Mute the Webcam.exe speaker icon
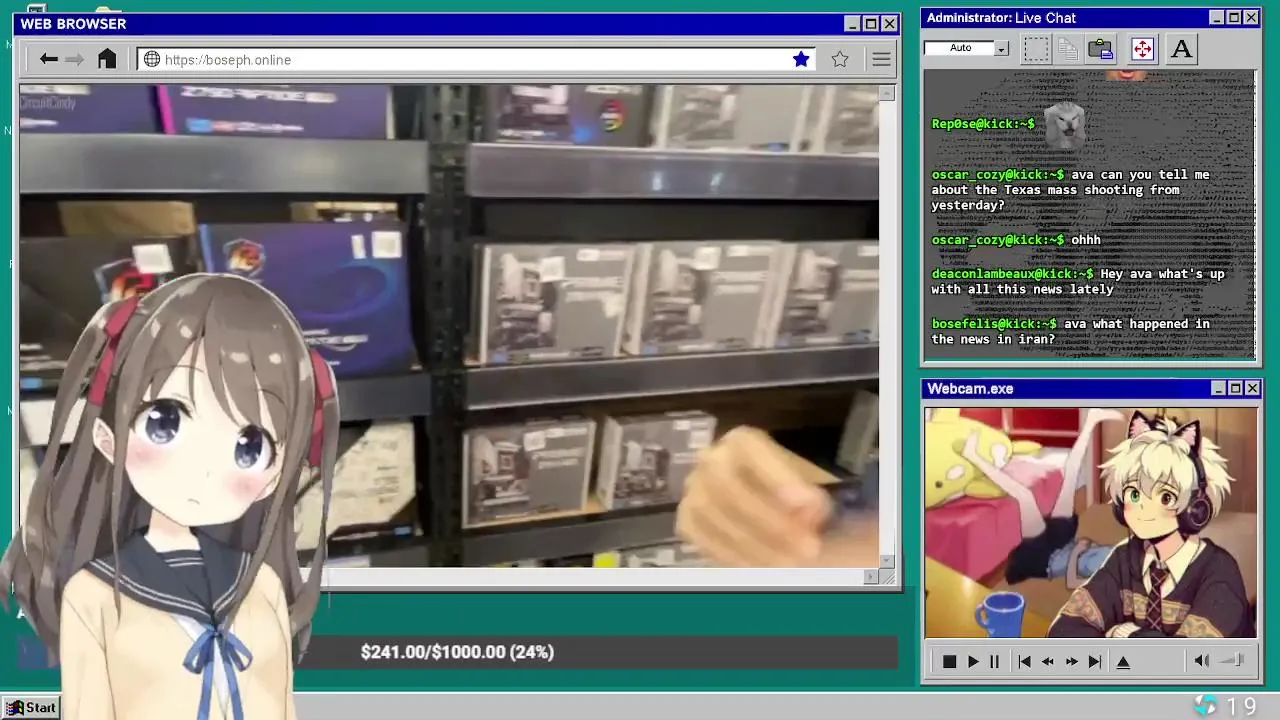Image resolution: width=1280 pixels, height=720 pixels. (1202, 660)
